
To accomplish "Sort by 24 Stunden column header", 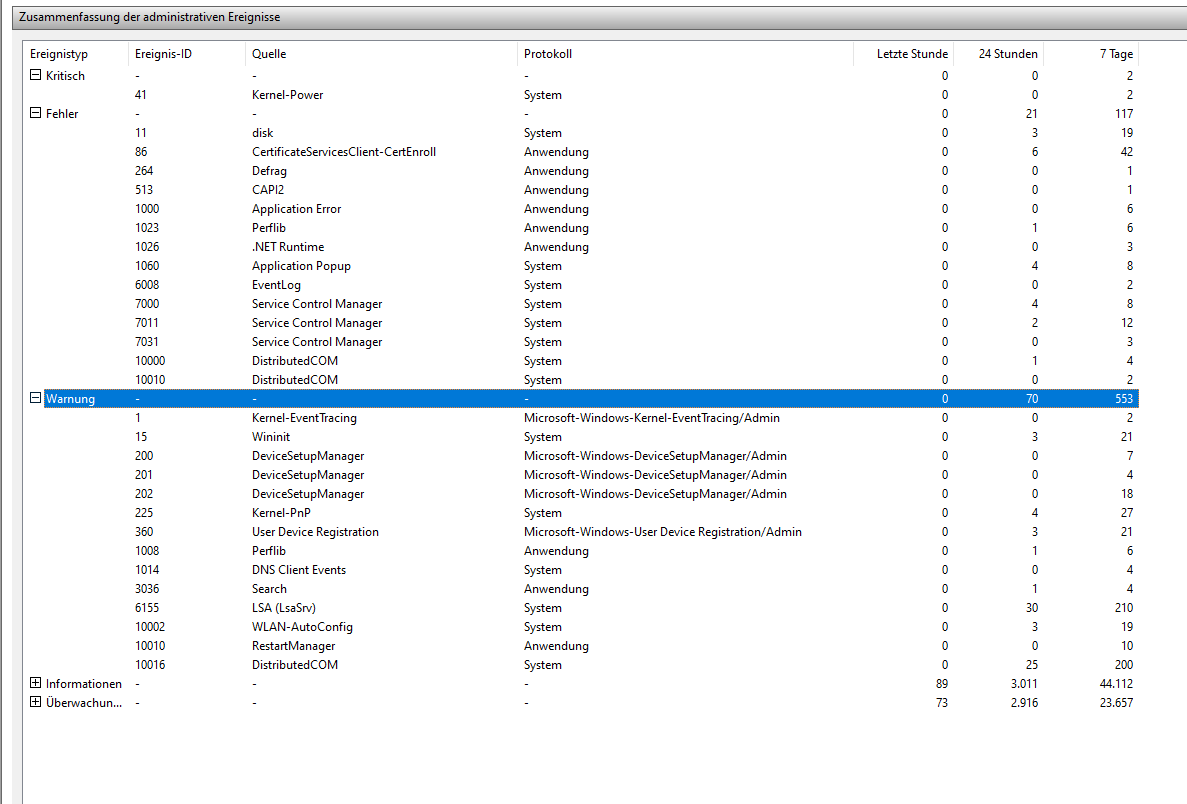I will coord(999,54).
